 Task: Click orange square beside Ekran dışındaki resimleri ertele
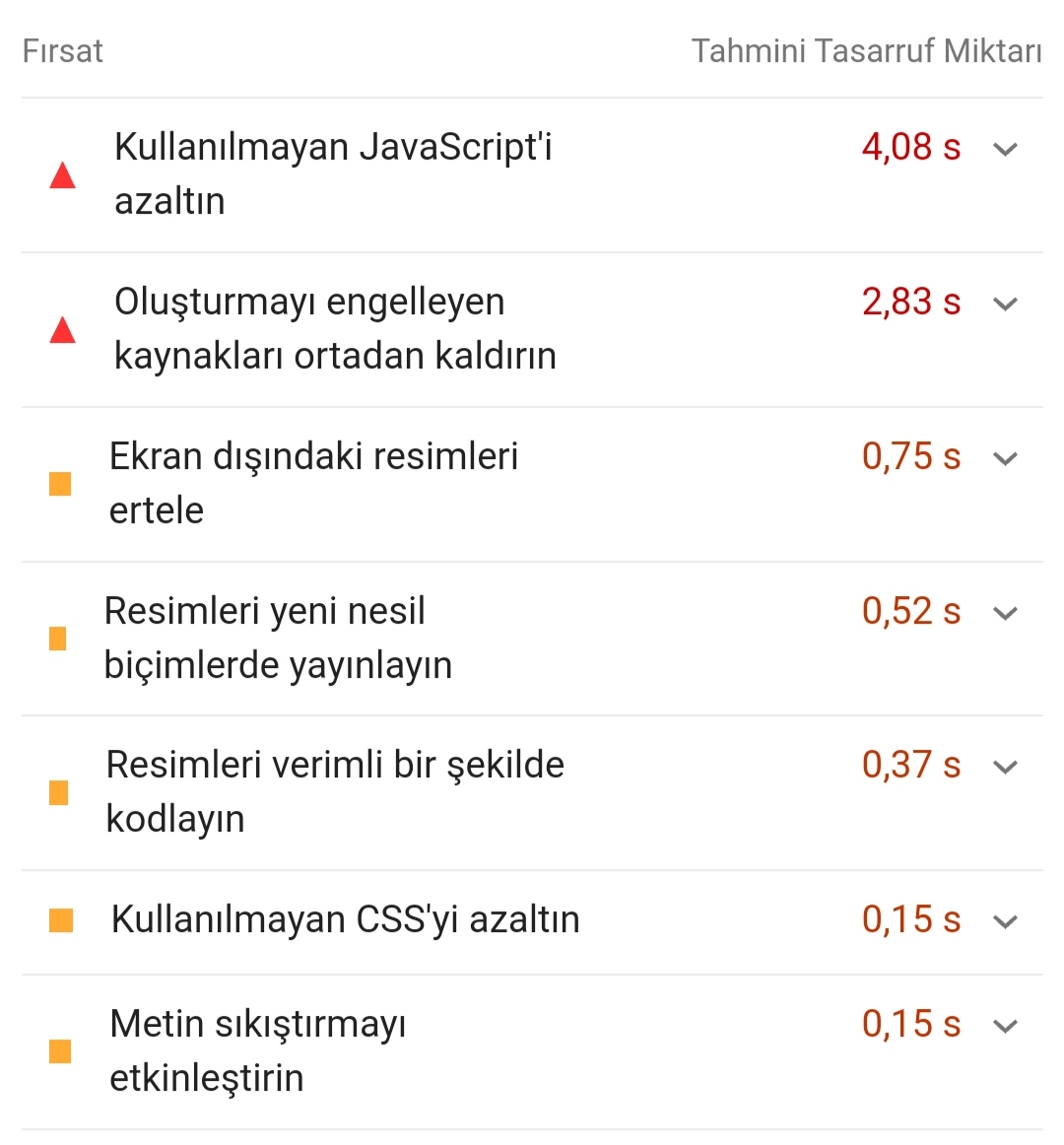point(60,484)
